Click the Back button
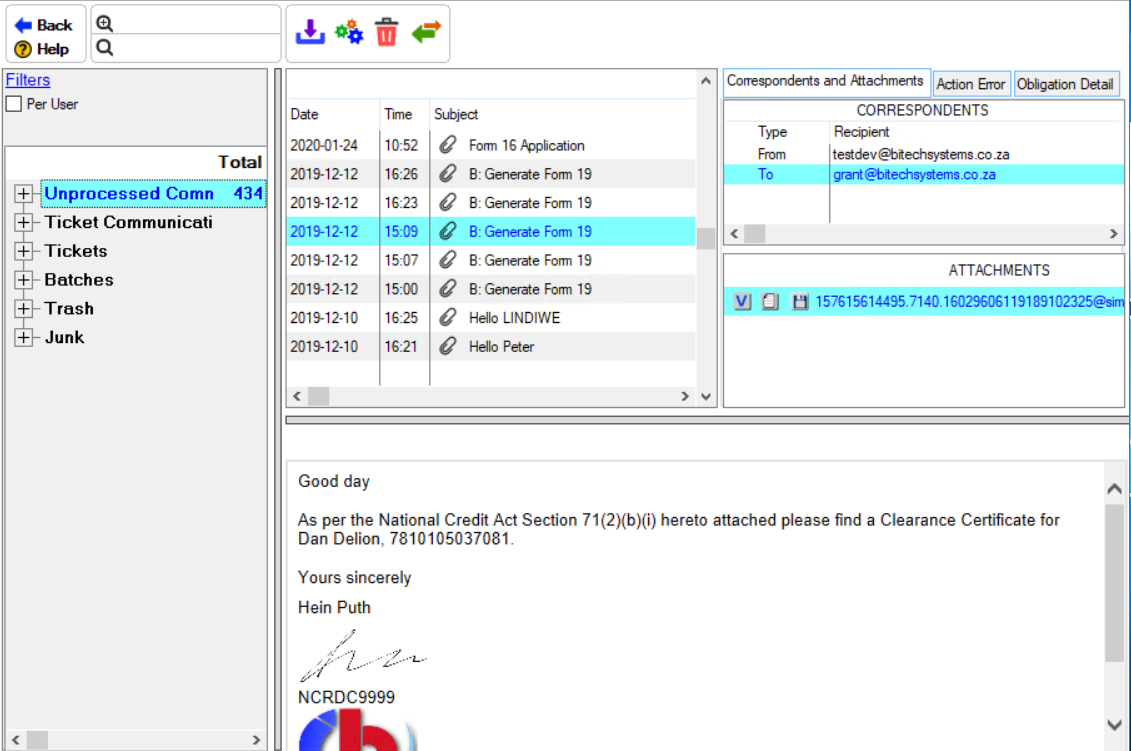 45,25
